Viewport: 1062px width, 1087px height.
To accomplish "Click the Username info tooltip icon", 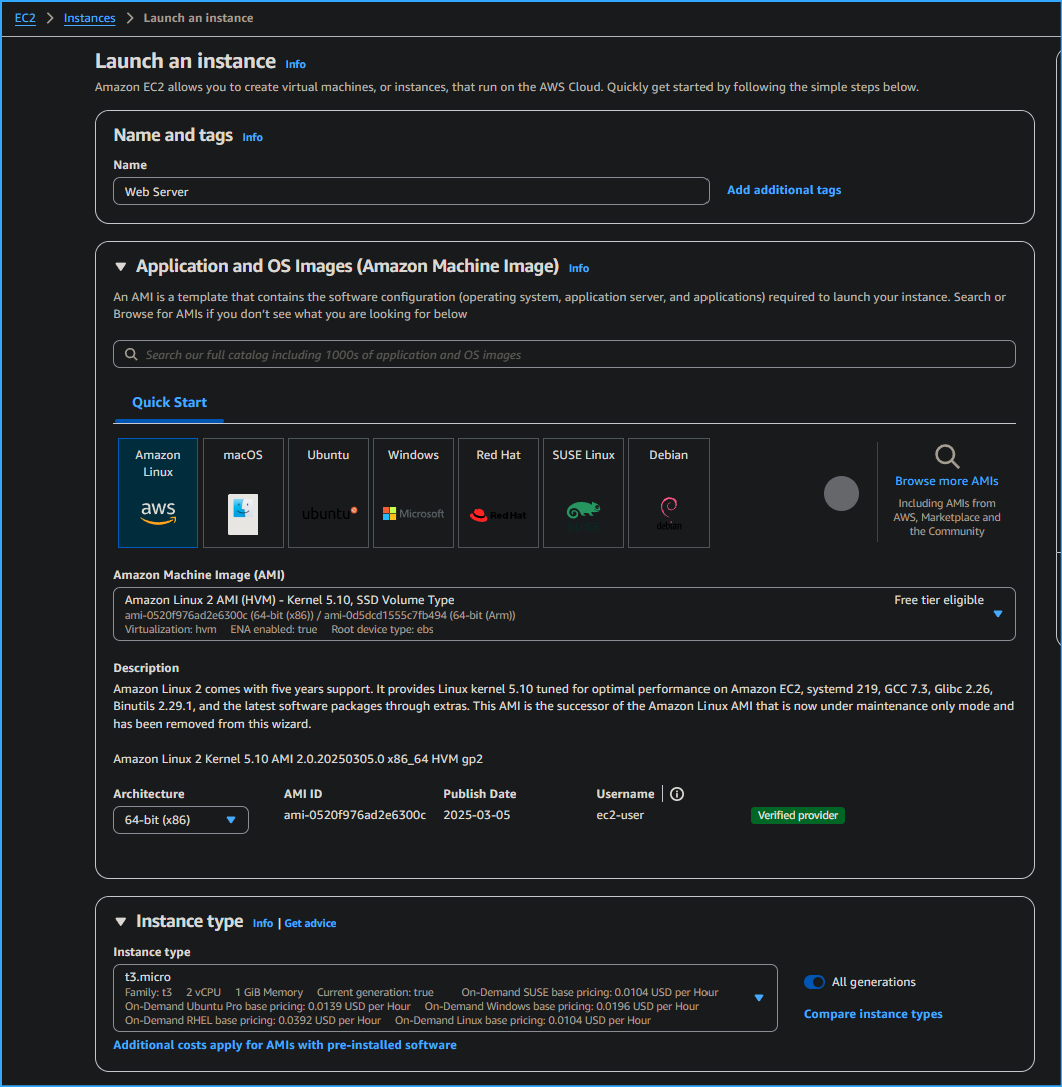I will (677, 794).
